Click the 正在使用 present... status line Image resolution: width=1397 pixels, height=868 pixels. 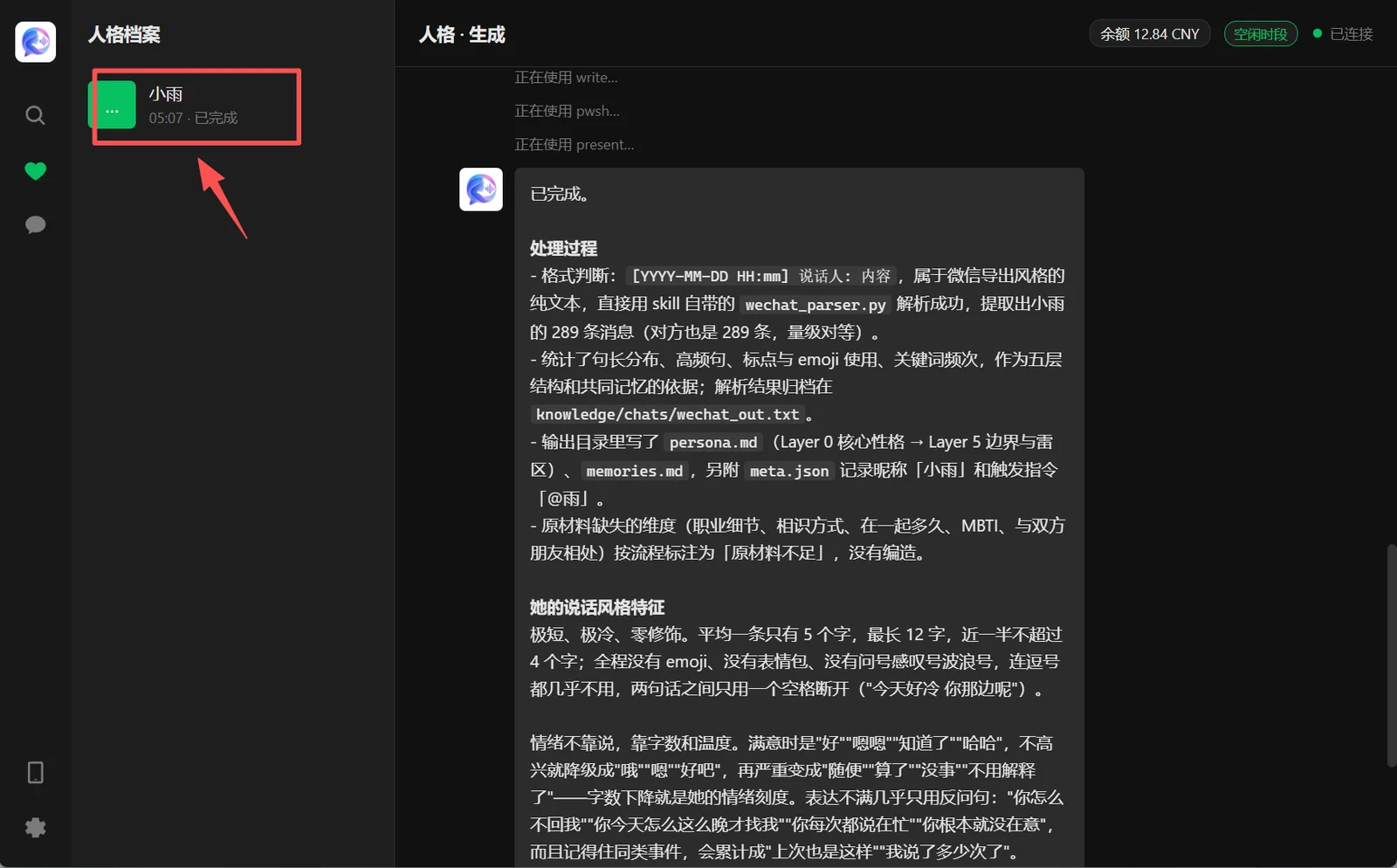tap(574, 144)
